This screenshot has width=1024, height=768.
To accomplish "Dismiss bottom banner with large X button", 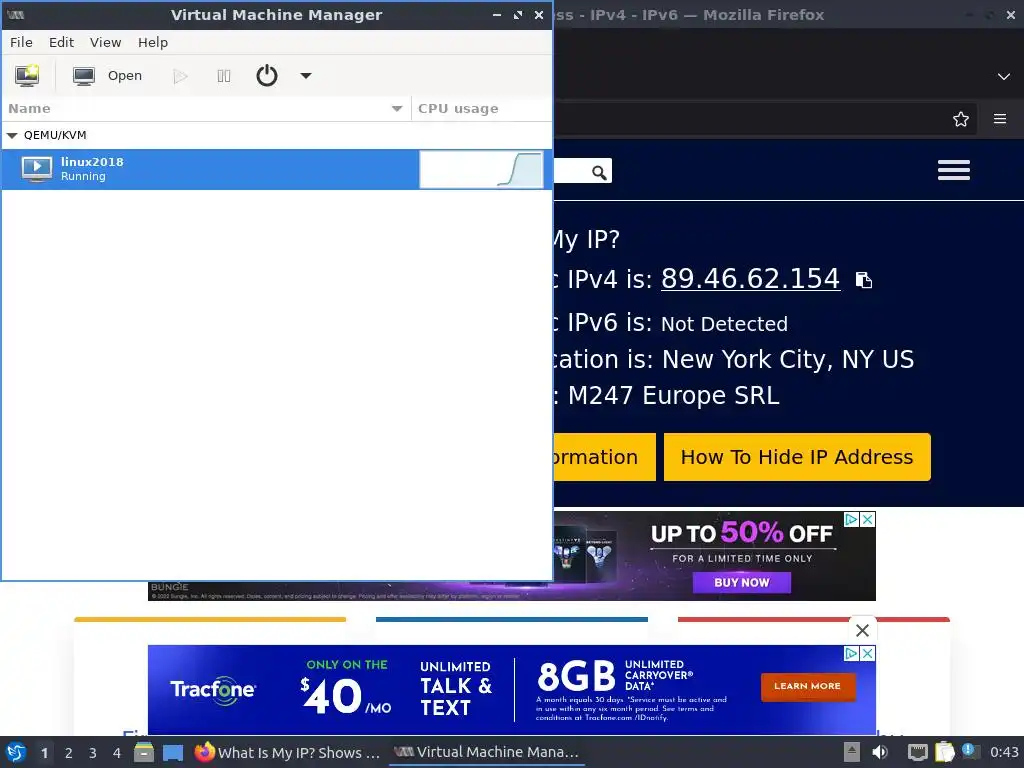I will pos(862,630).
